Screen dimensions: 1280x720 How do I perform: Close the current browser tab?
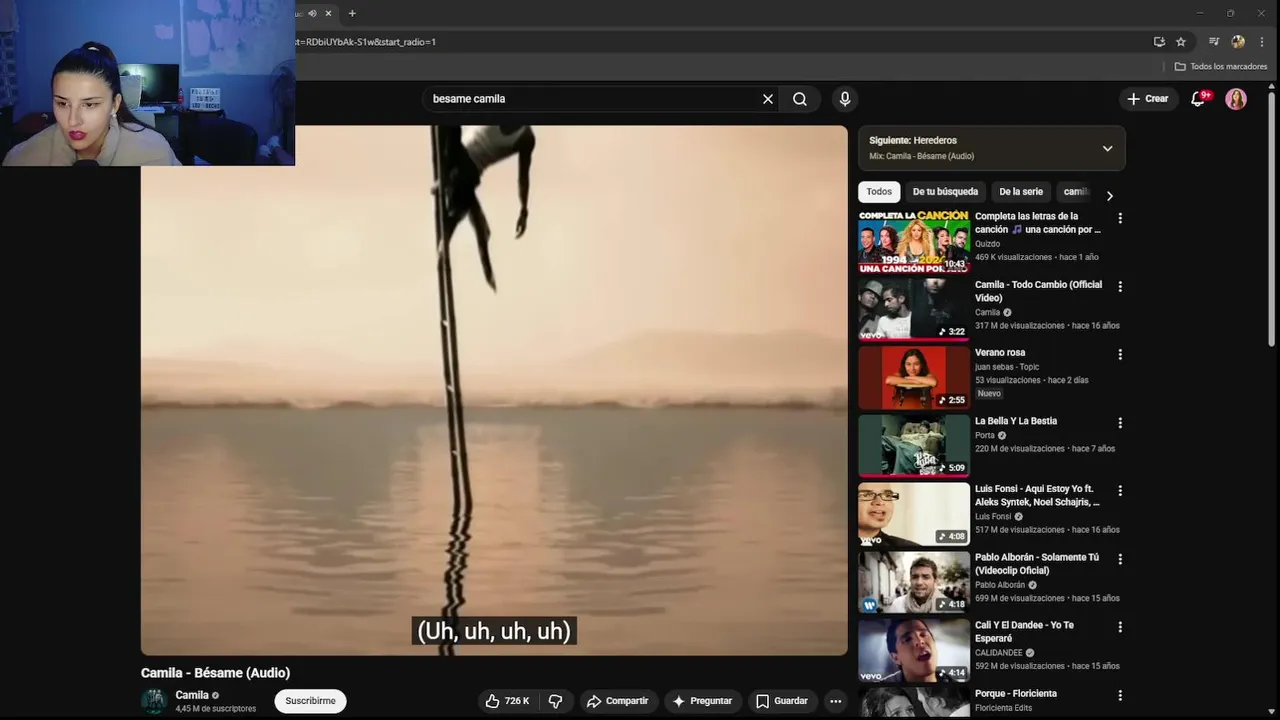(x=328, y=13)
